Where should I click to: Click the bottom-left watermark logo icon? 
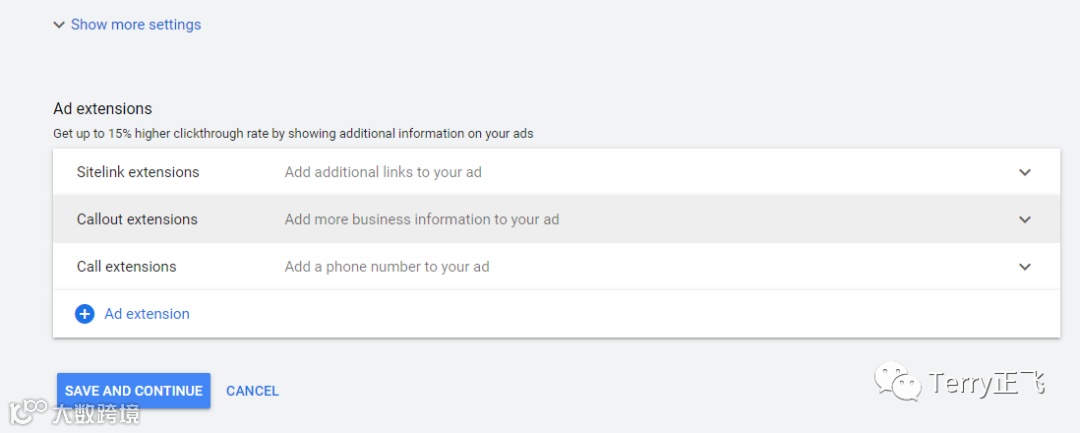pyautogui.click(x=28, y=411)
